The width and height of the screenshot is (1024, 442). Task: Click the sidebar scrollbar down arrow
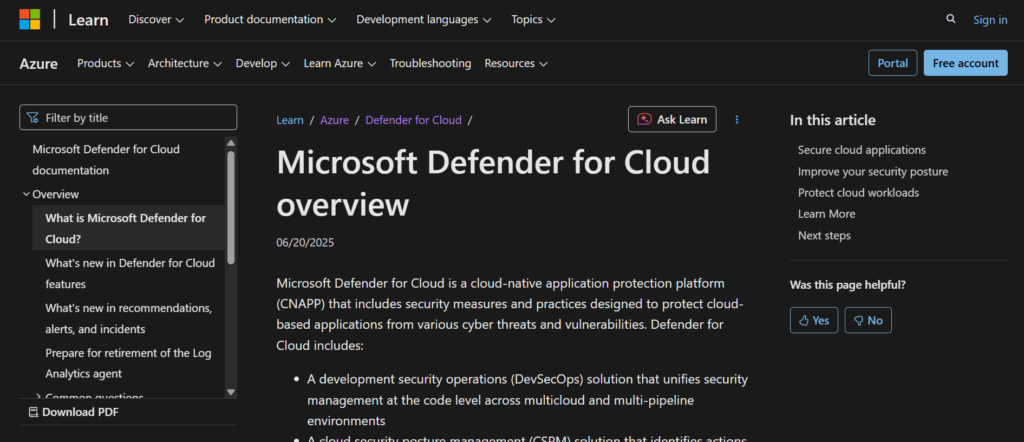(x=231, y=392)
